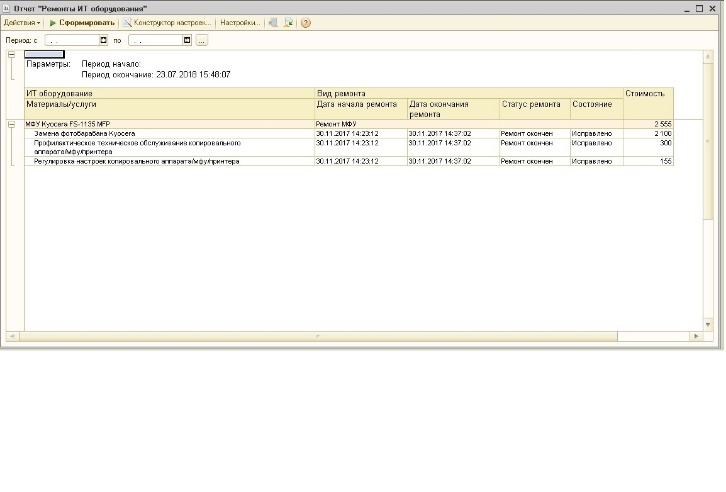Image resolution: width=726 pixels, height=492 pixels.
Task: Collapse the МФУ Kyocera FS-1135 MFP group
Action: 12,124
